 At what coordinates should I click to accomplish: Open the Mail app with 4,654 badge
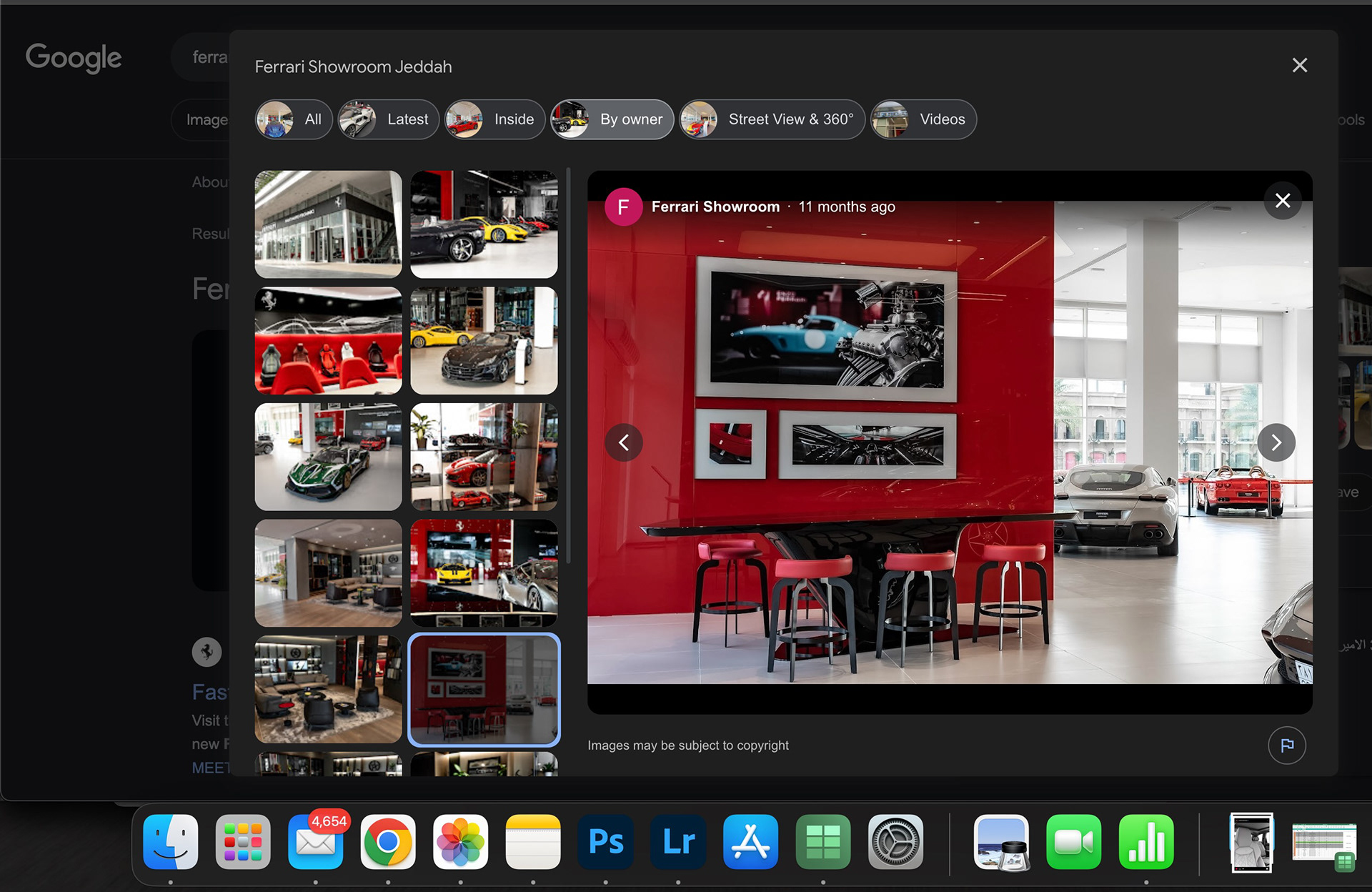click(x=315, y=842)
